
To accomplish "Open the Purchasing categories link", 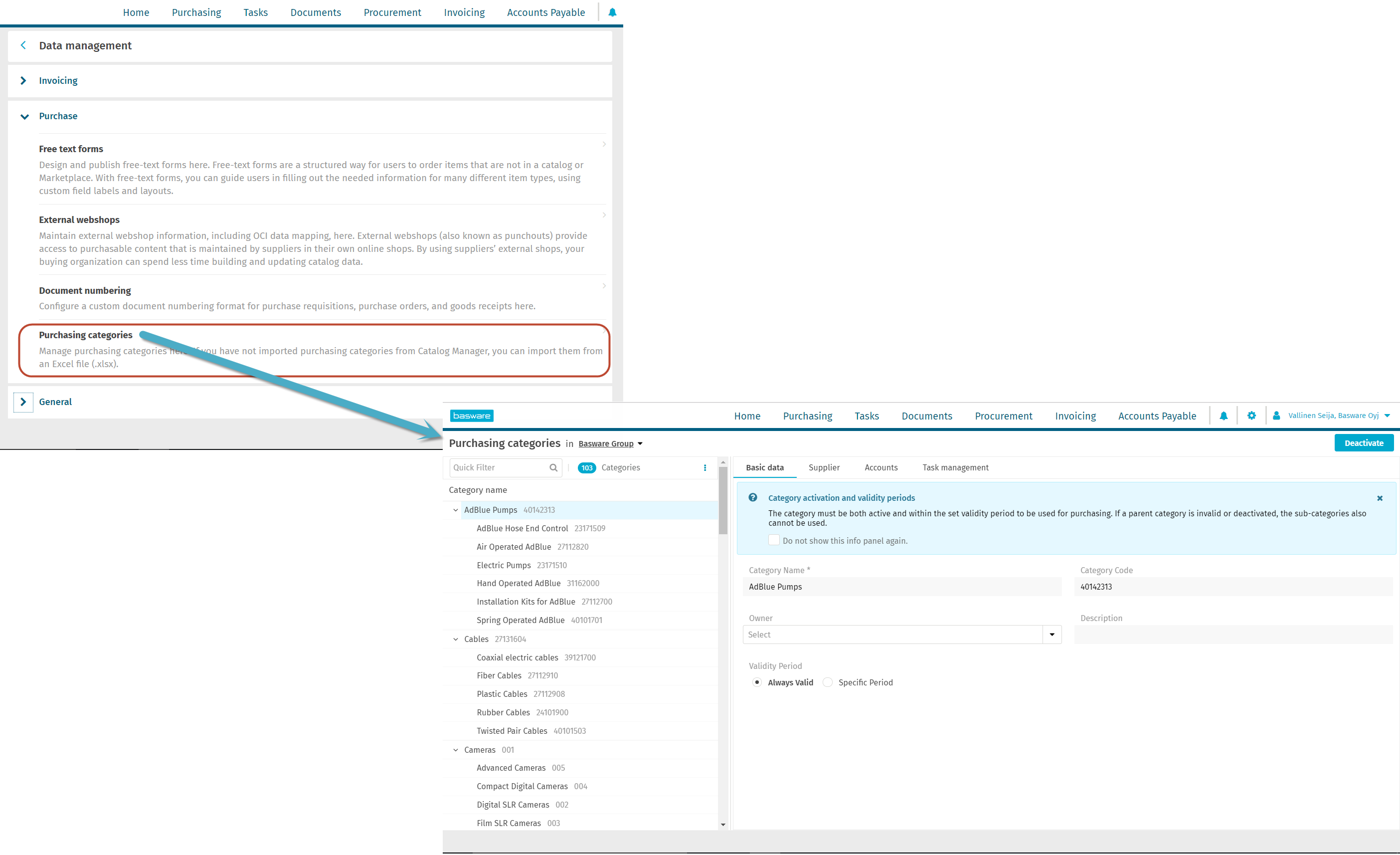I will (x=85, y=335).
